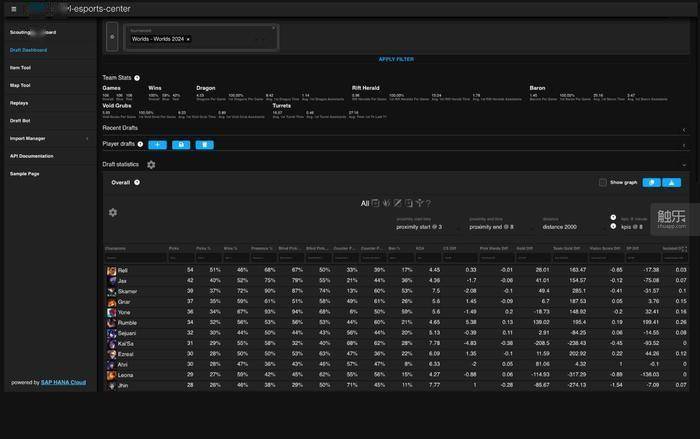Click the Overall help question icon
This screenshot has width=700, height=439.
[137, 183]
